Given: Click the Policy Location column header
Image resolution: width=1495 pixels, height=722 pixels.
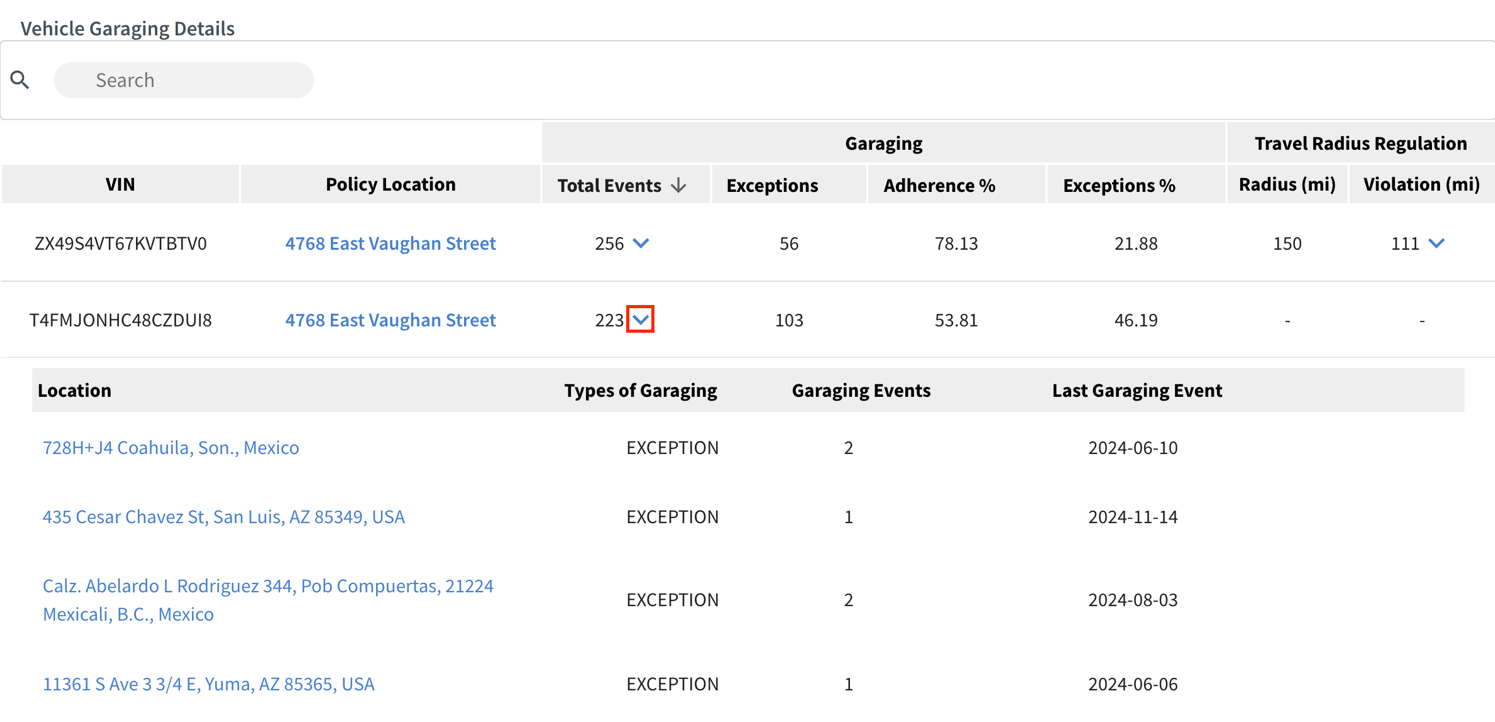Looking at the screenshot, I should coord(391,184).
